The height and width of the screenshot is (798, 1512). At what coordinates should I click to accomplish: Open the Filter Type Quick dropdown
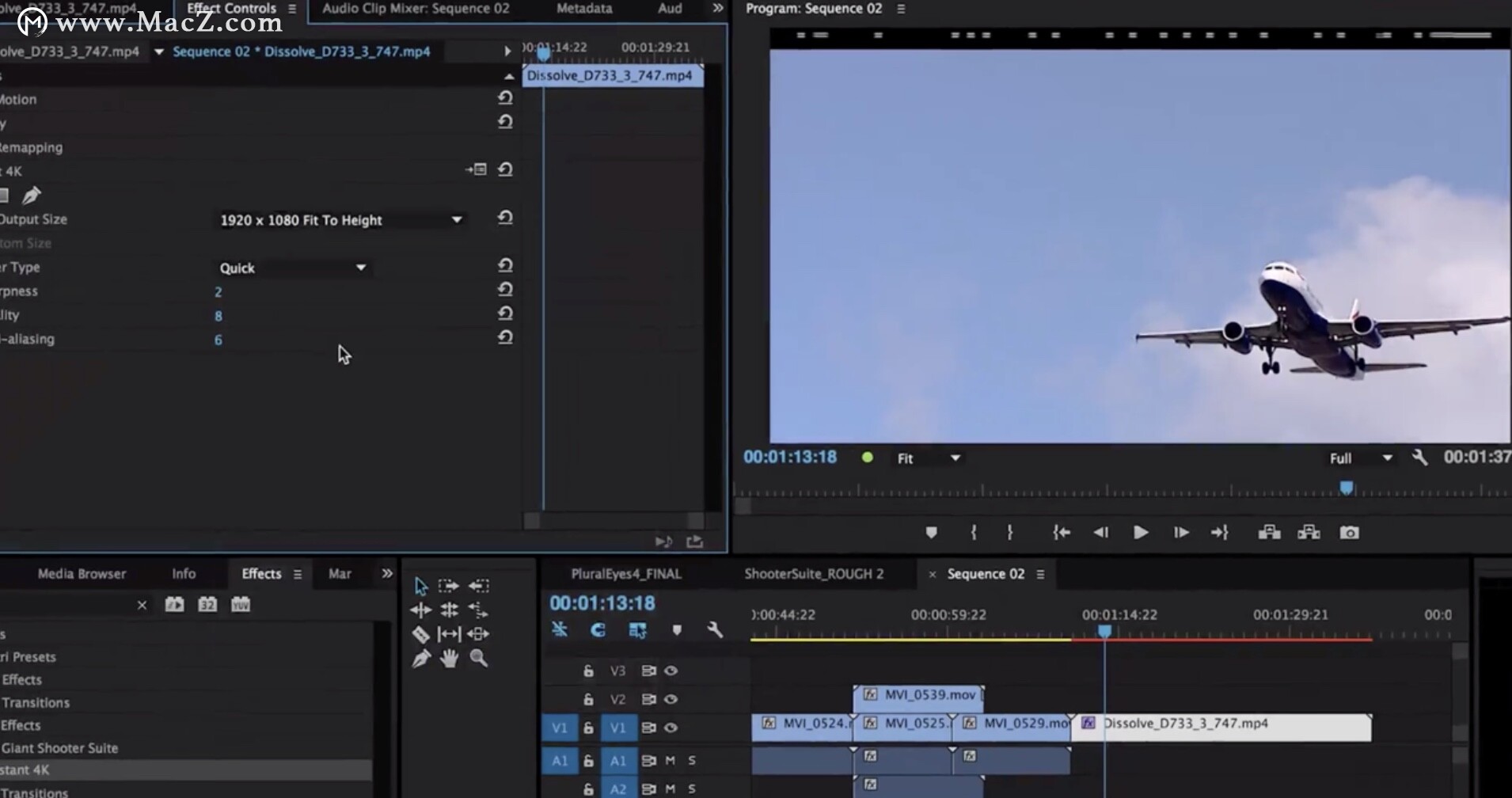point(293,268)
